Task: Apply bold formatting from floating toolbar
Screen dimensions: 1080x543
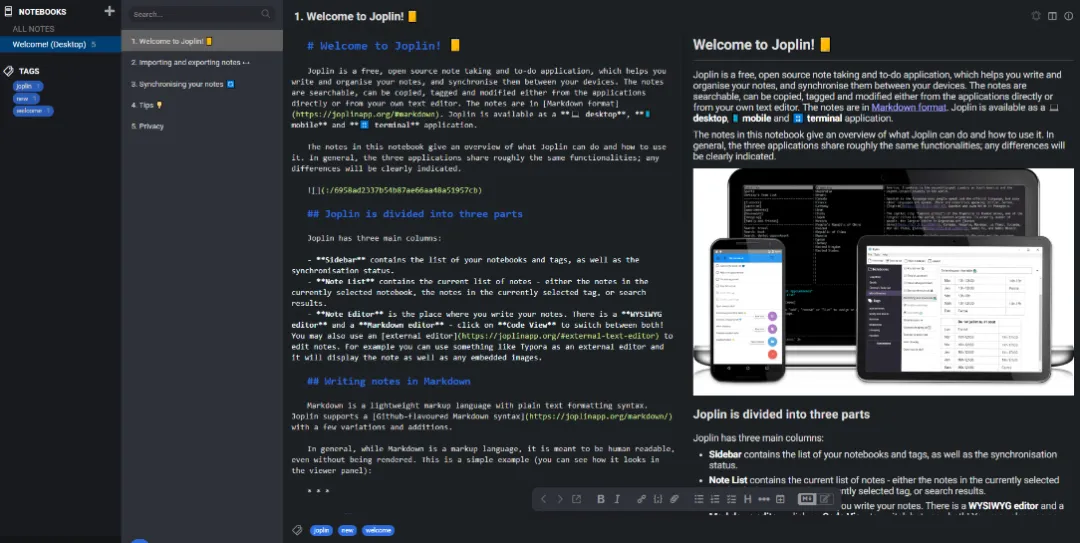Action: (601, 499)
